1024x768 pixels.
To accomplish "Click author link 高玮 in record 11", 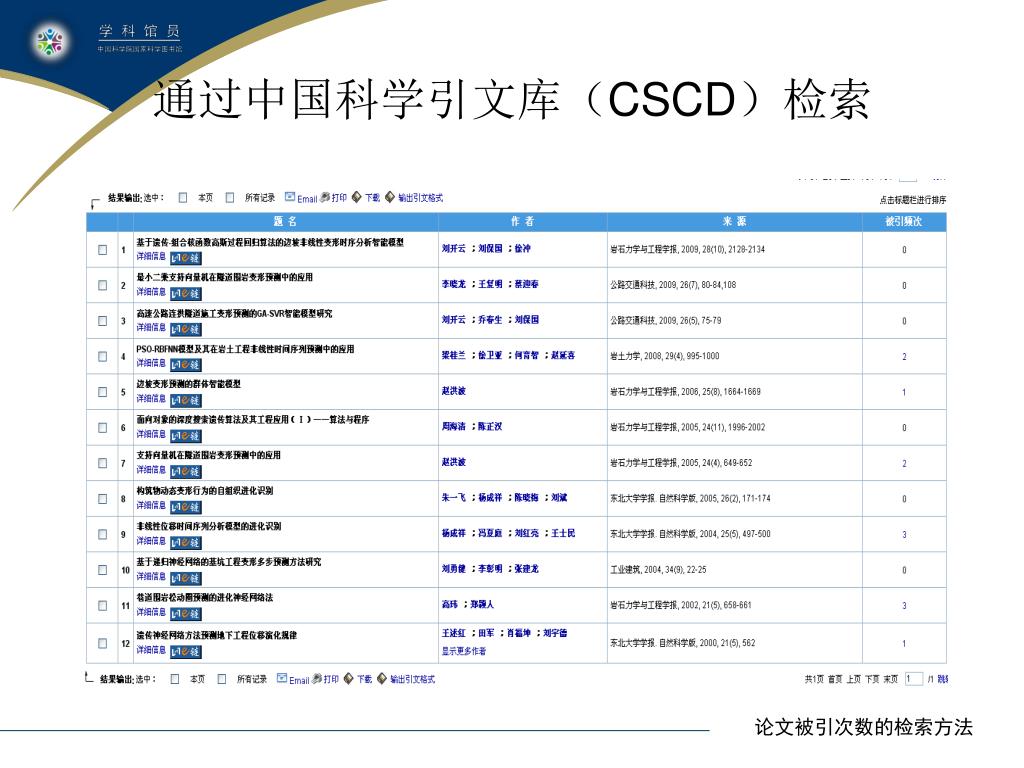I will tap(450, 604).
